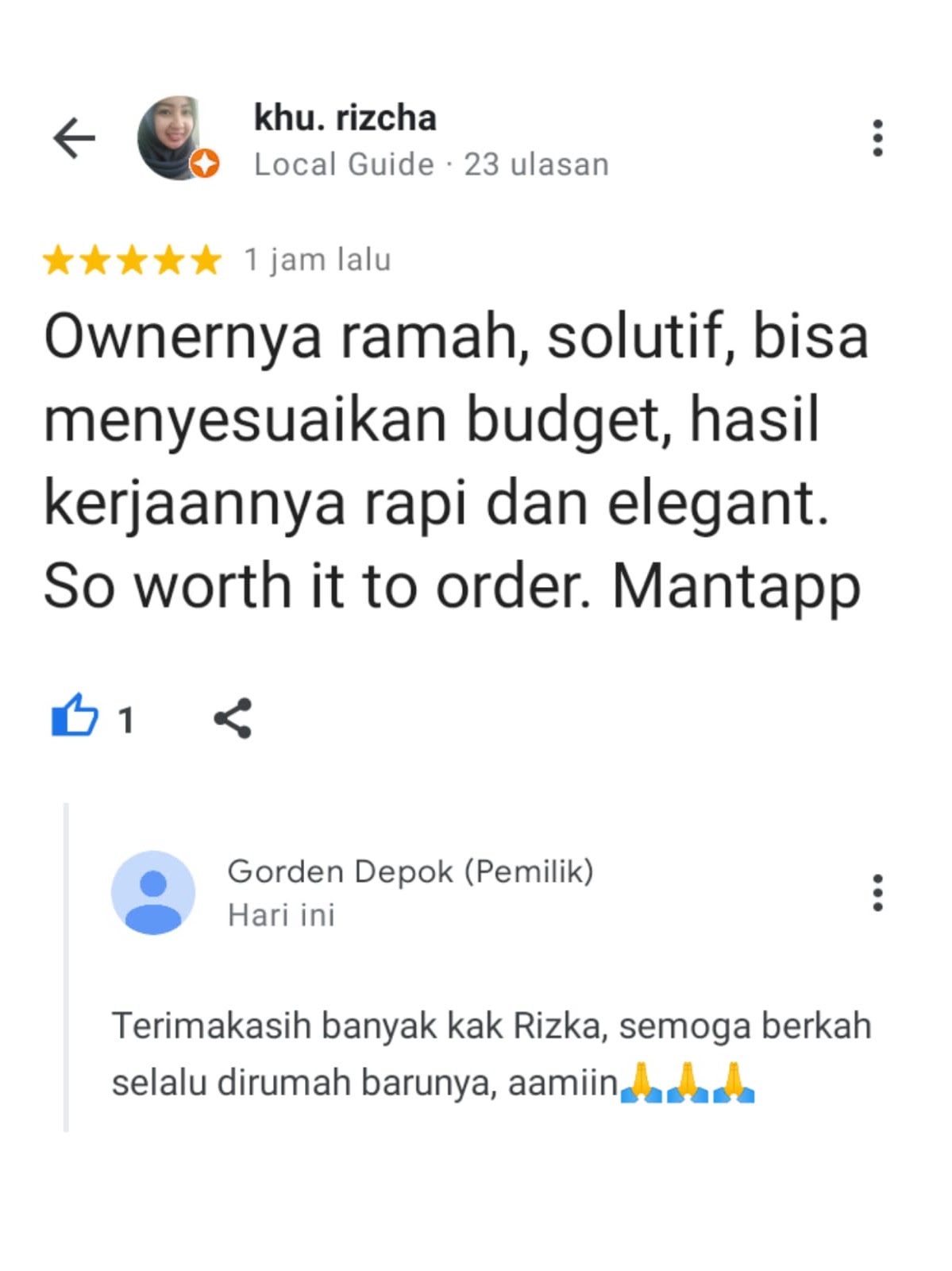
Task: Tap Gorden Depok (Pemilik) name
Action: [x=410, y=871]
